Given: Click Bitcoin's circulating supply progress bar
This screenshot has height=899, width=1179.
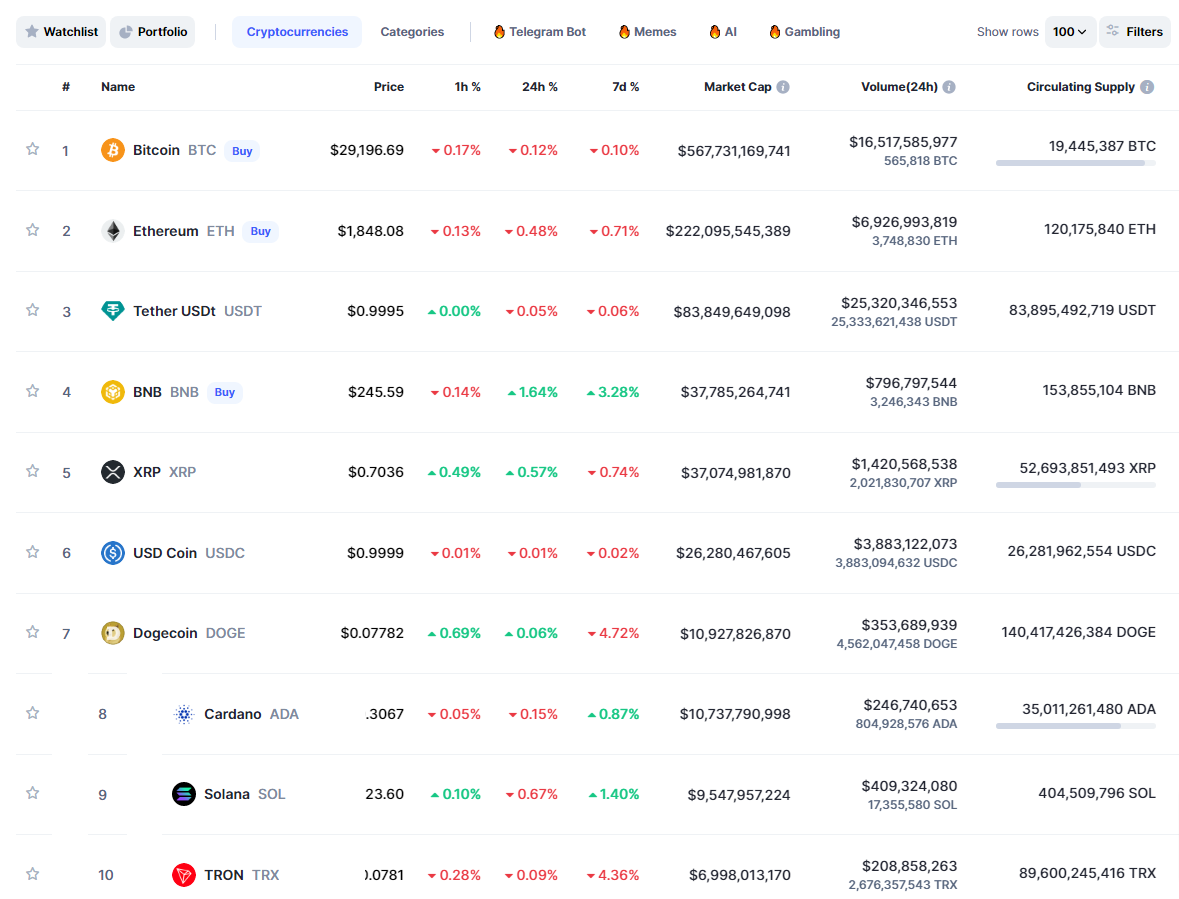Looking at the screenshot, I should 1075,163.
